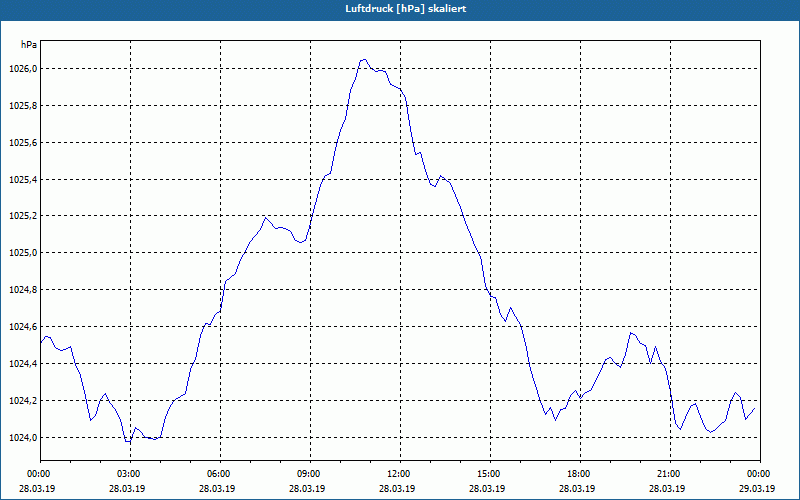Click the y-axis value 1025,2
This screenshot has height=500, width=800.
23,216
